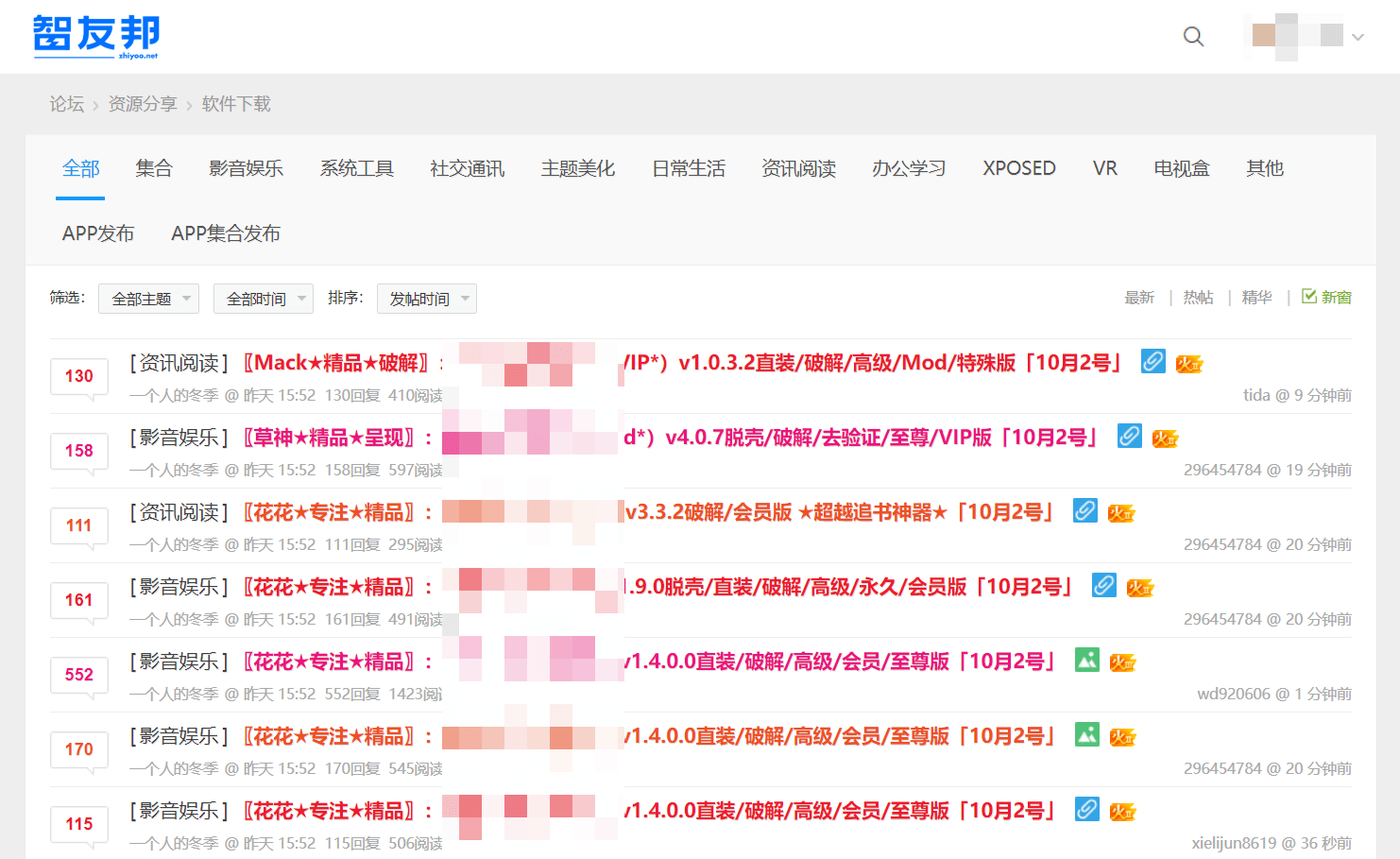
Task: Open the Zhiyoubang site logo
Action: [96, 37]
